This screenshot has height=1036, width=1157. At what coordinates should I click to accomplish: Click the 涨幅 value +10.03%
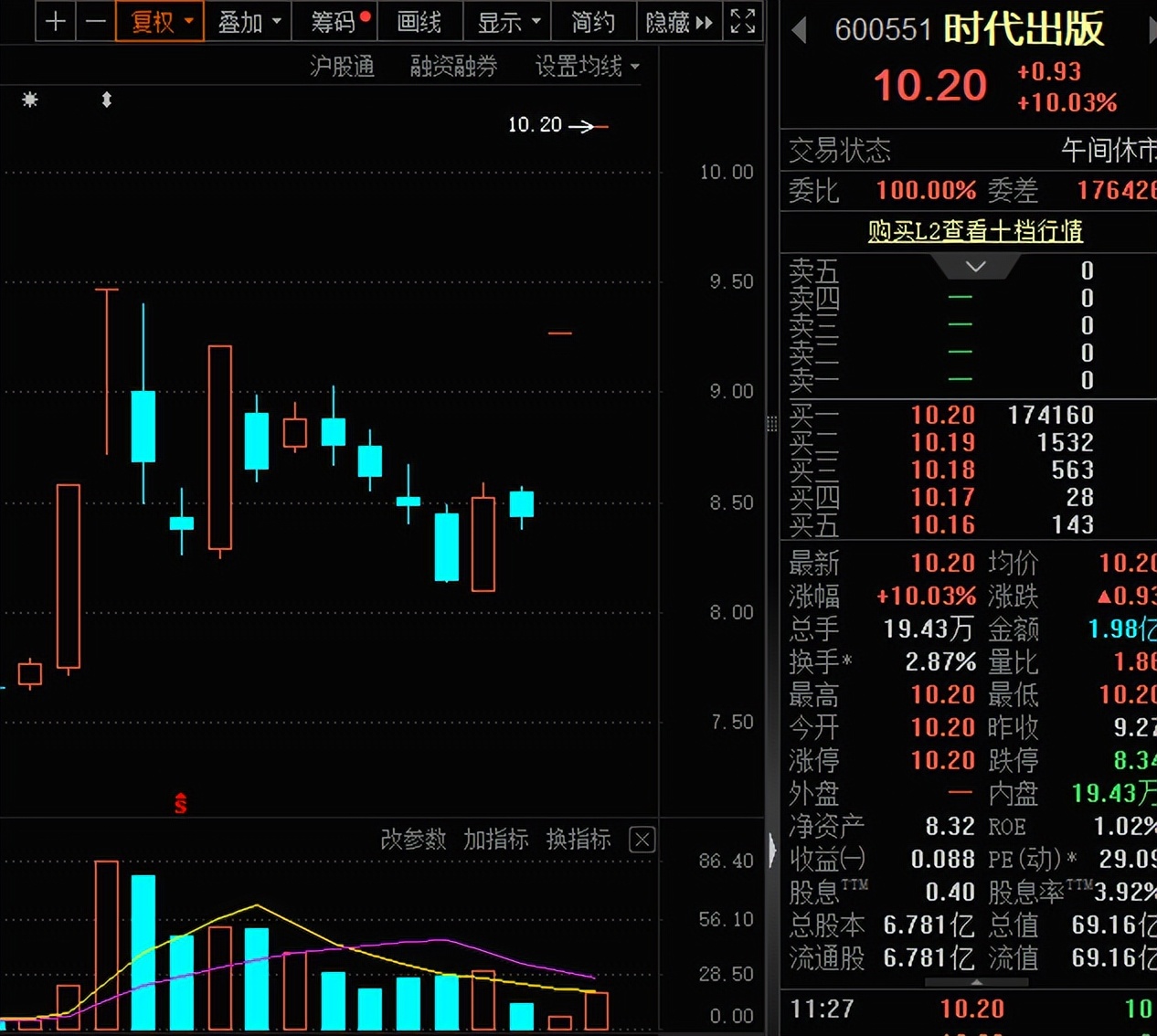click(x=927, y=597)
